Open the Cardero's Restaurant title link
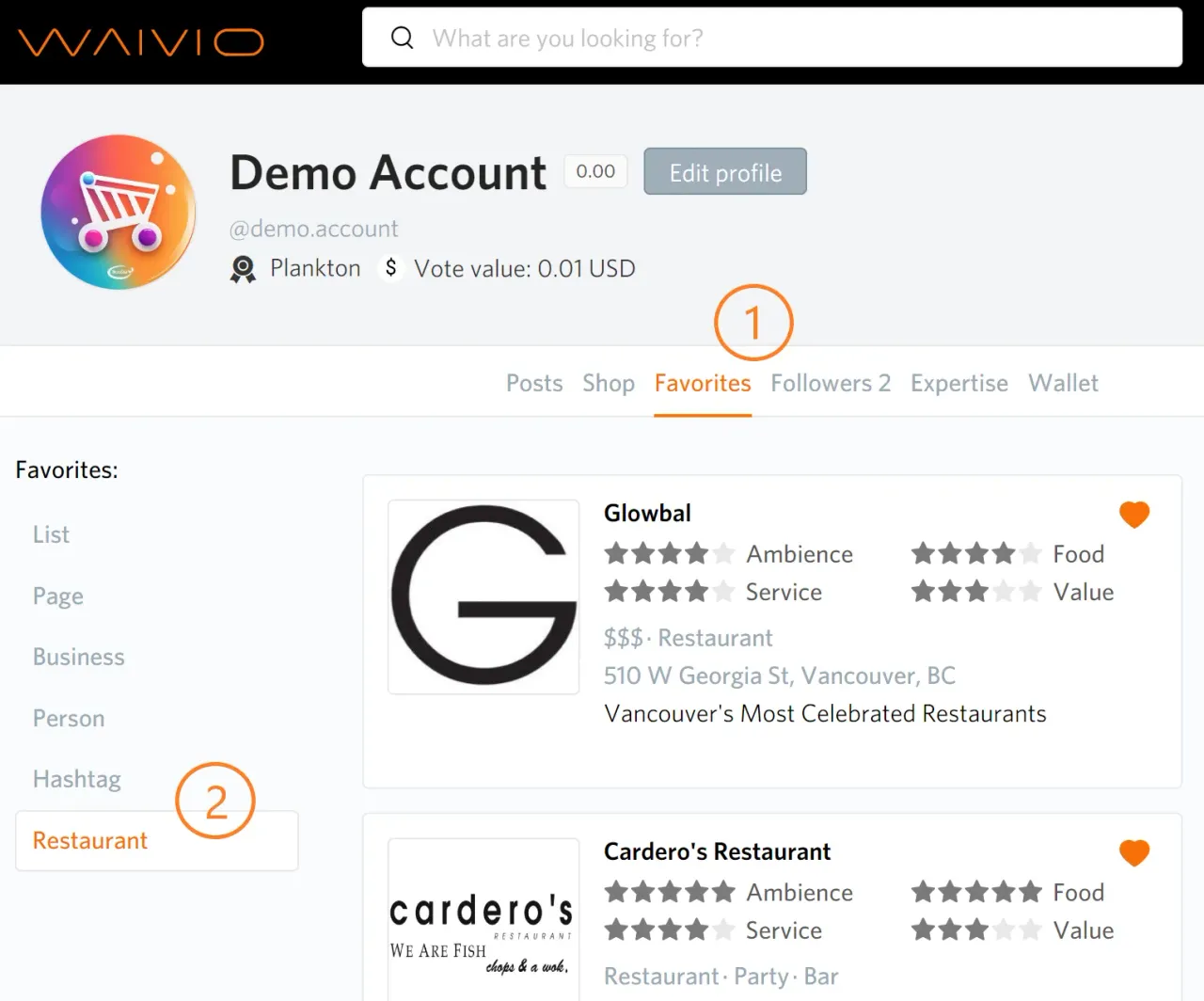The image size is (1204, 1001). [717, 851]
